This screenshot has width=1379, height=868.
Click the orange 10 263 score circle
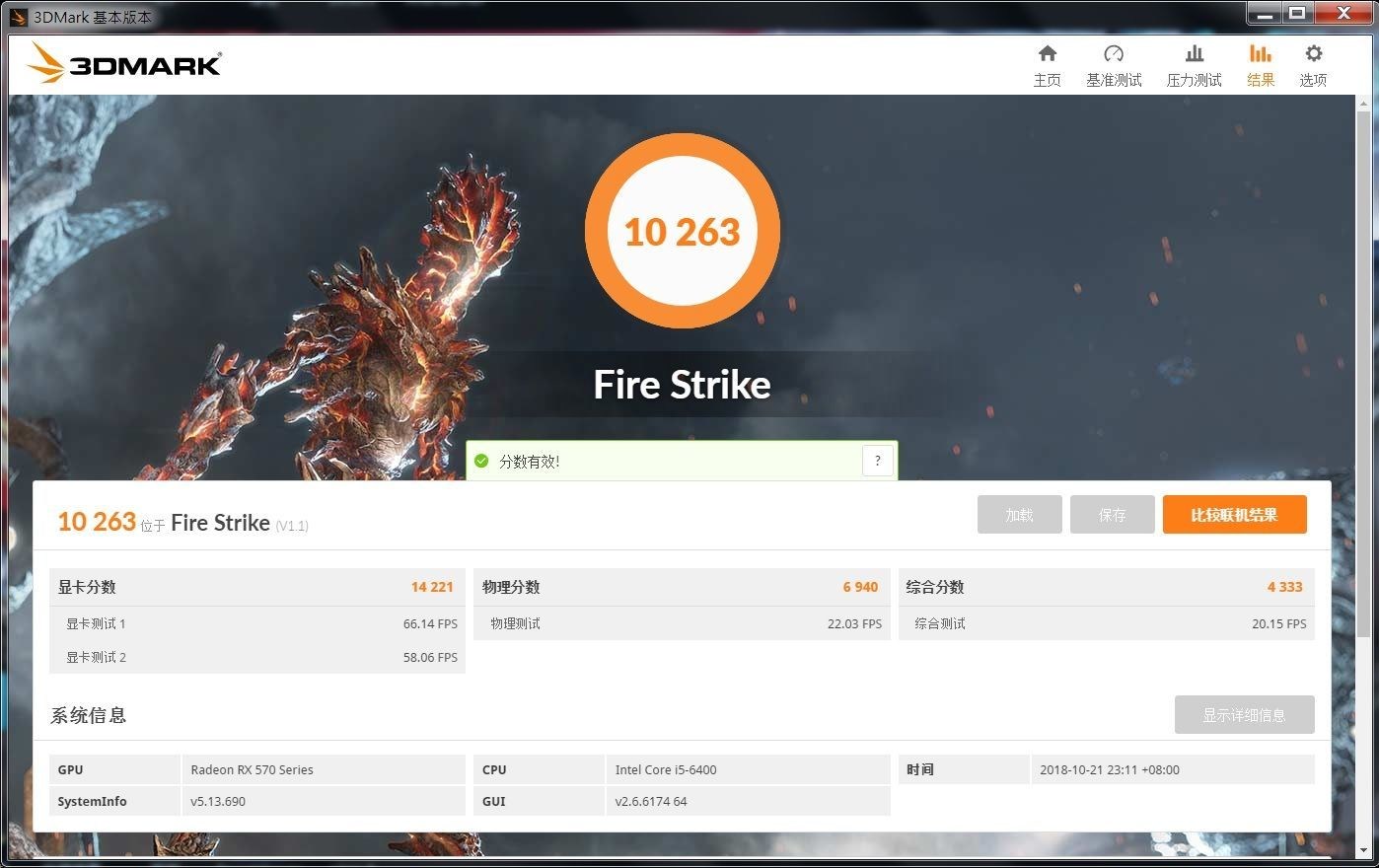click(683, 231)
